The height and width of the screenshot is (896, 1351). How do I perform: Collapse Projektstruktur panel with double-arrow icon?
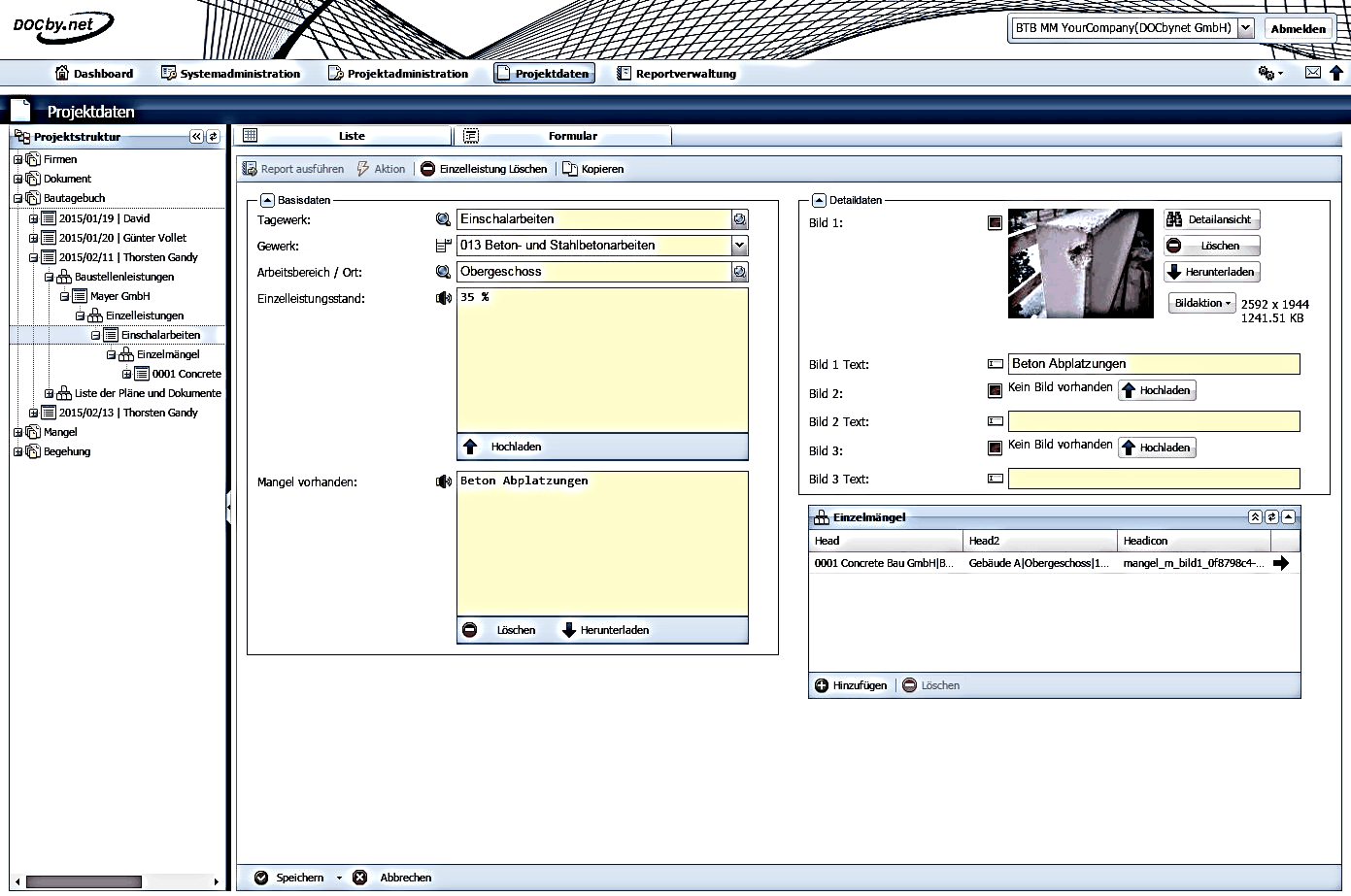click(197, 137)
